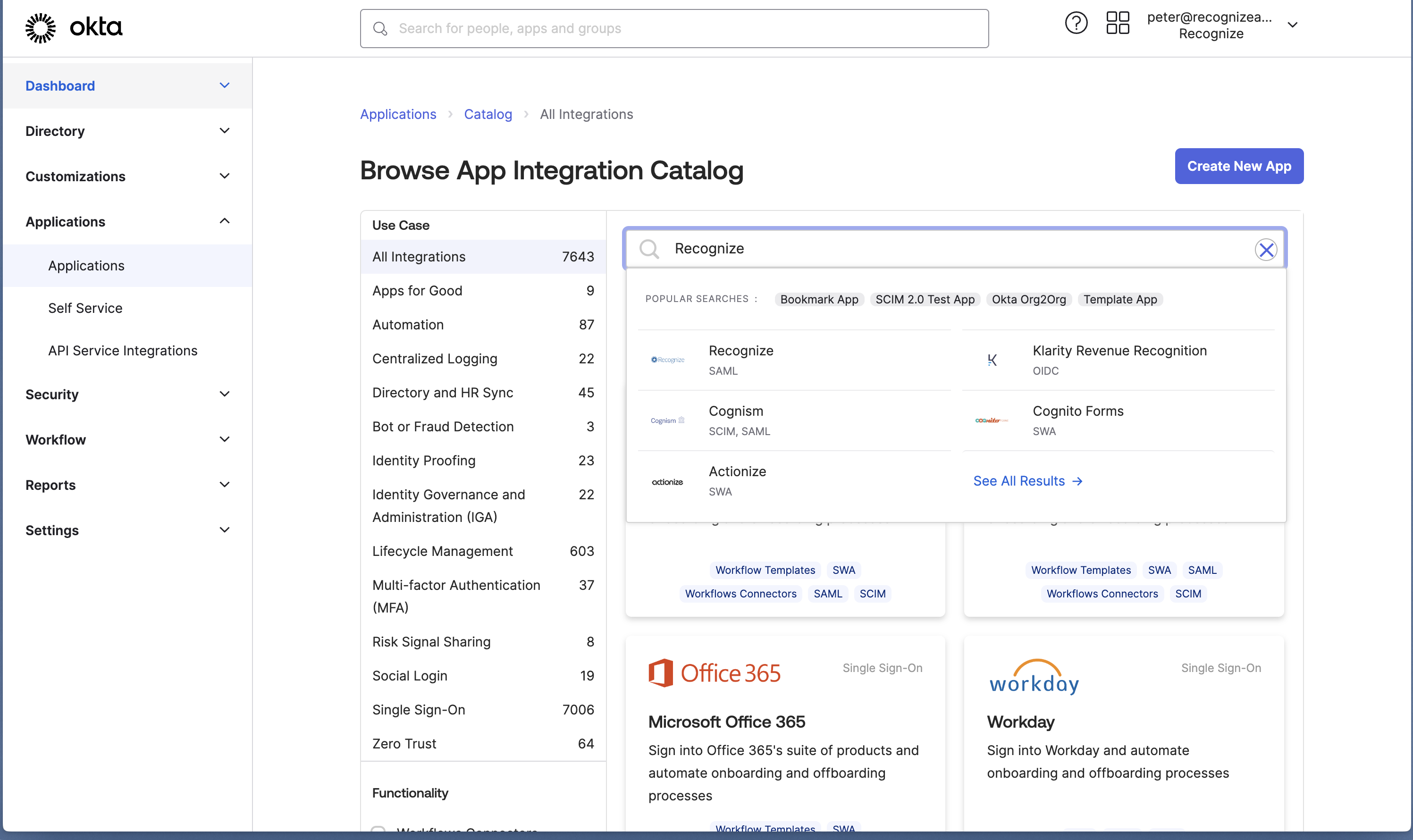Click the Actionize logo in results
Viewport: 1413px width, 840px height.
[667, 482]
